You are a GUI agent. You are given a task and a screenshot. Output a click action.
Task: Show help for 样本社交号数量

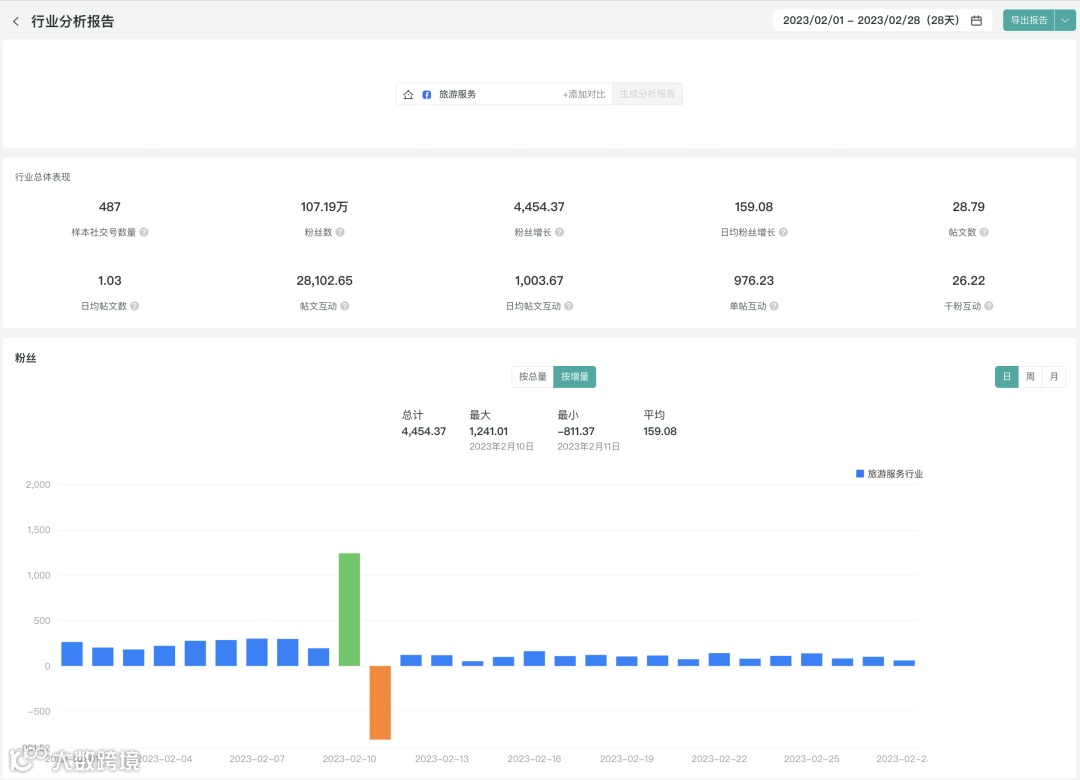pos(144,232)
